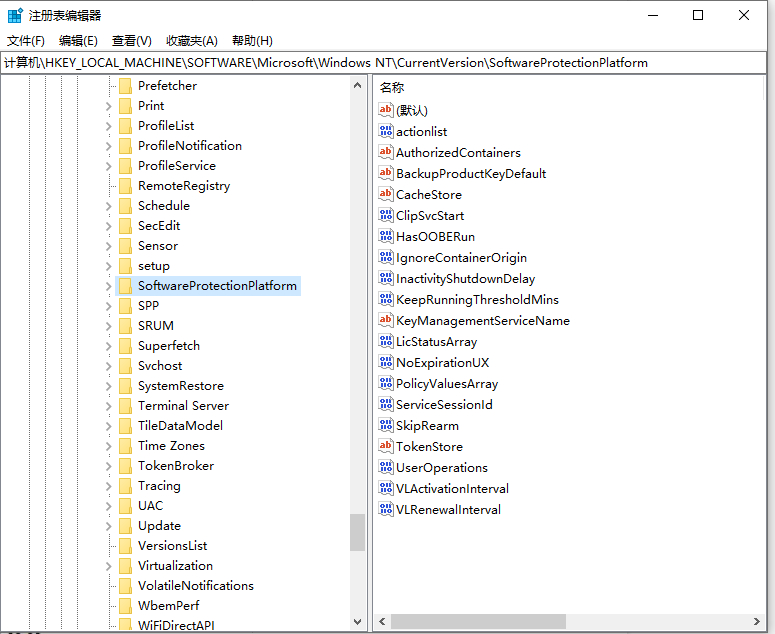Click the string icon beside BackupProductKeyDefault
The image size is (775, 634).
pyautogui.click(x=386, y=173)
